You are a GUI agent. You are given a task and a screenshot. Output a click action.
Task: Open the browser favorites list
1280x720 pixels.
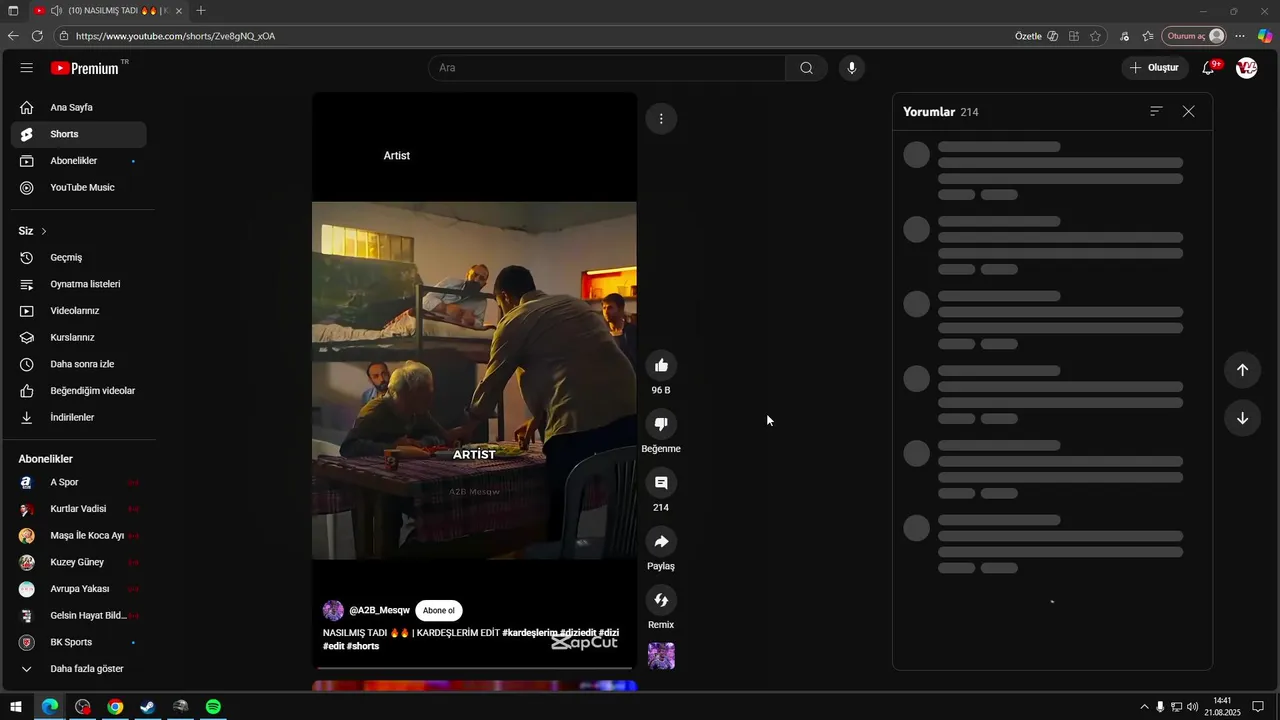(1148, 36)
